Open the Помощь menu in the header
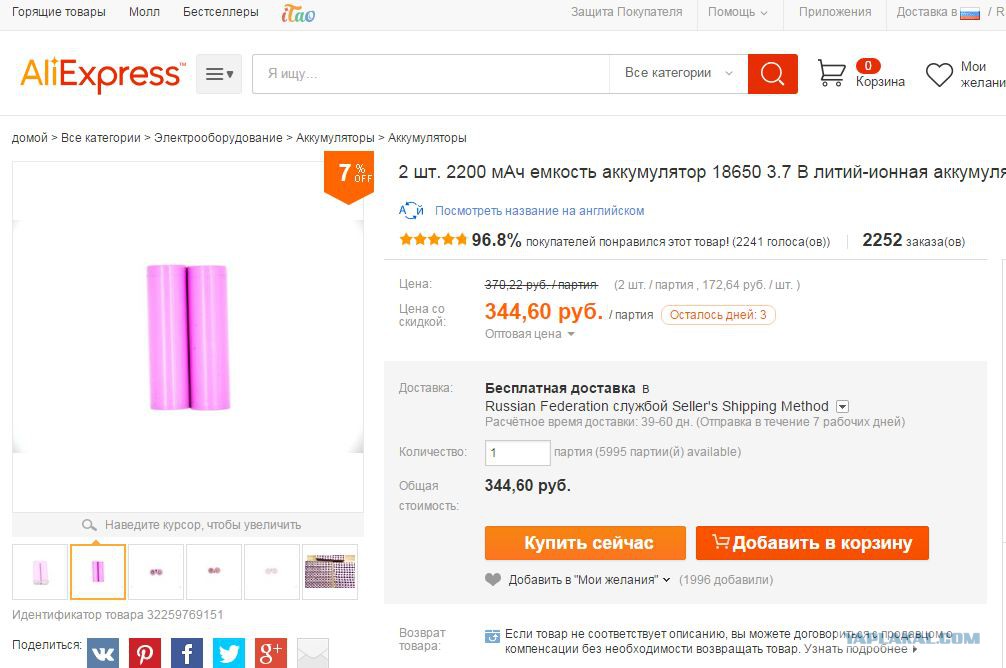1006x668 pixels. pos(738,12)
